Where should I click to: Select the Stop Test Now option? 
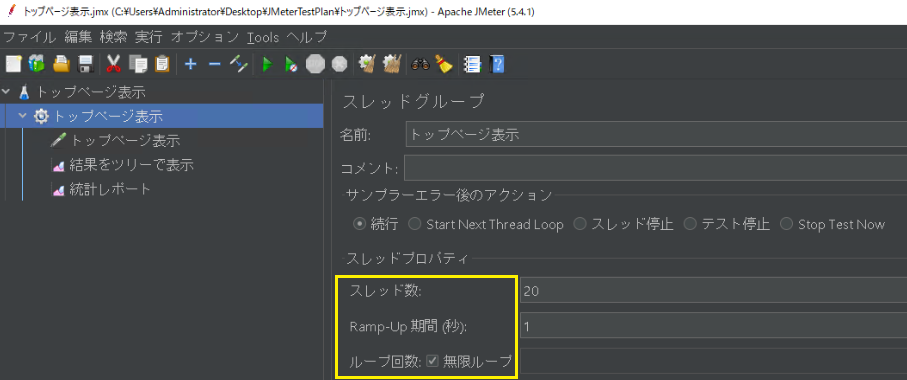[x=786, y=224]
